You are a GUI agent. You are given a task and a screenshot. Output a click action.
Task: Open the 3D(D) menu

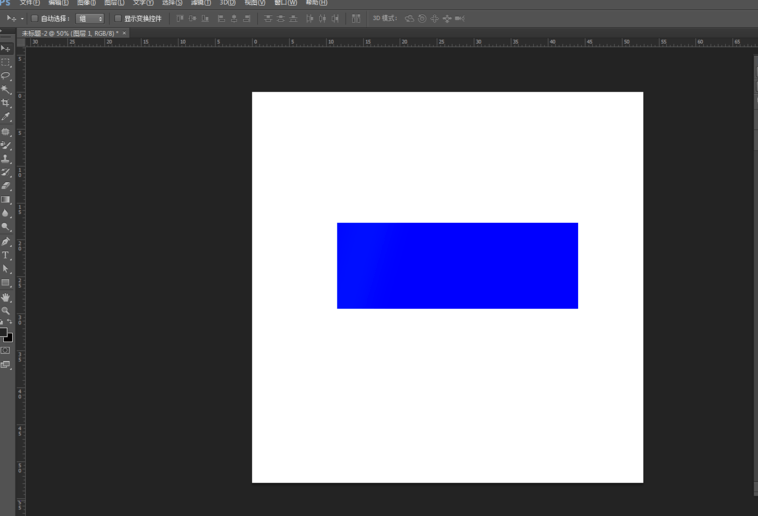[228, 2]
